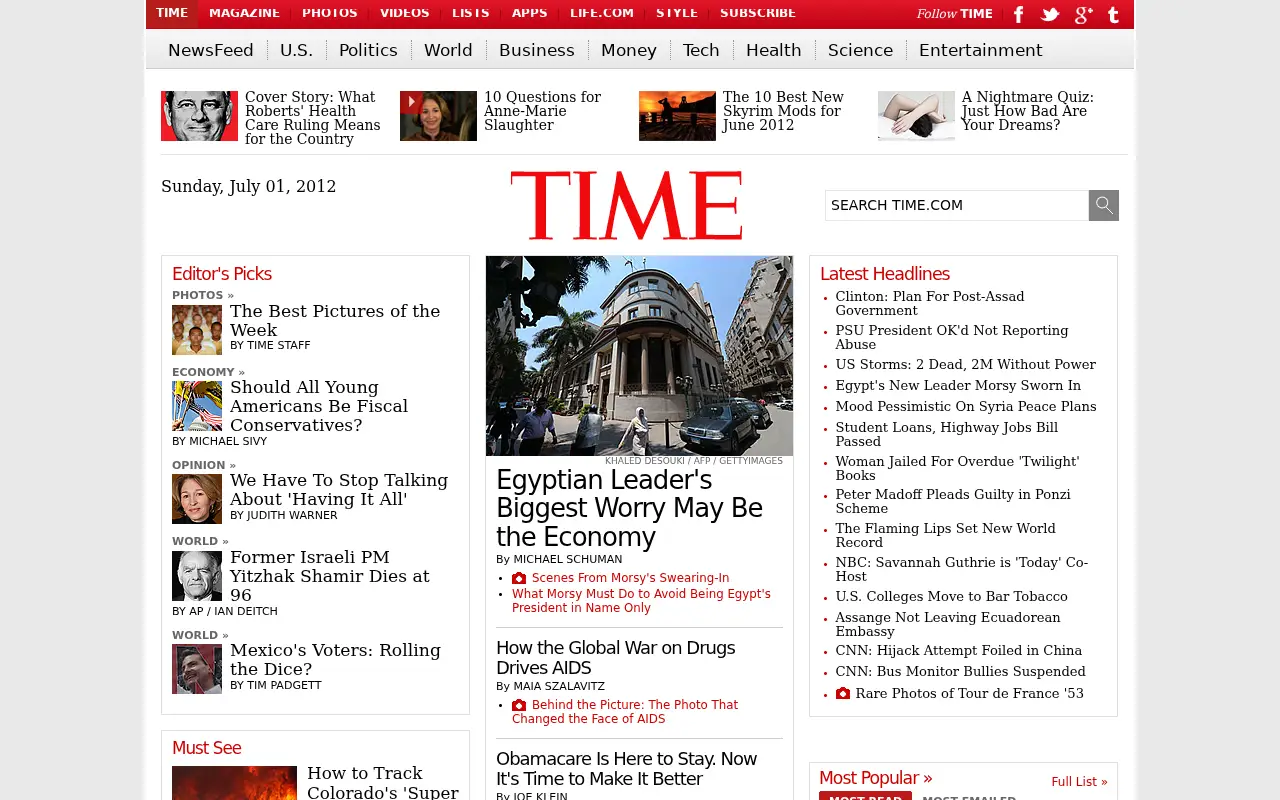Click the TIME logo
The image size is (1280, 800).
pos(626,205)
